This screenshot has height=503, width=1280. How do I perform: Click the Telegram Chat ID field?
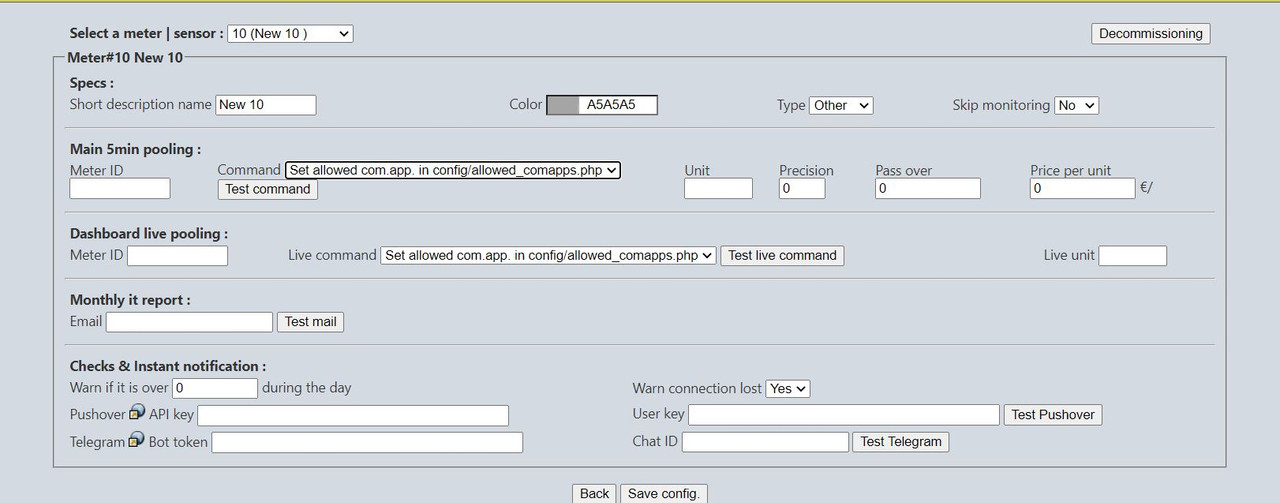click(765, 441)
